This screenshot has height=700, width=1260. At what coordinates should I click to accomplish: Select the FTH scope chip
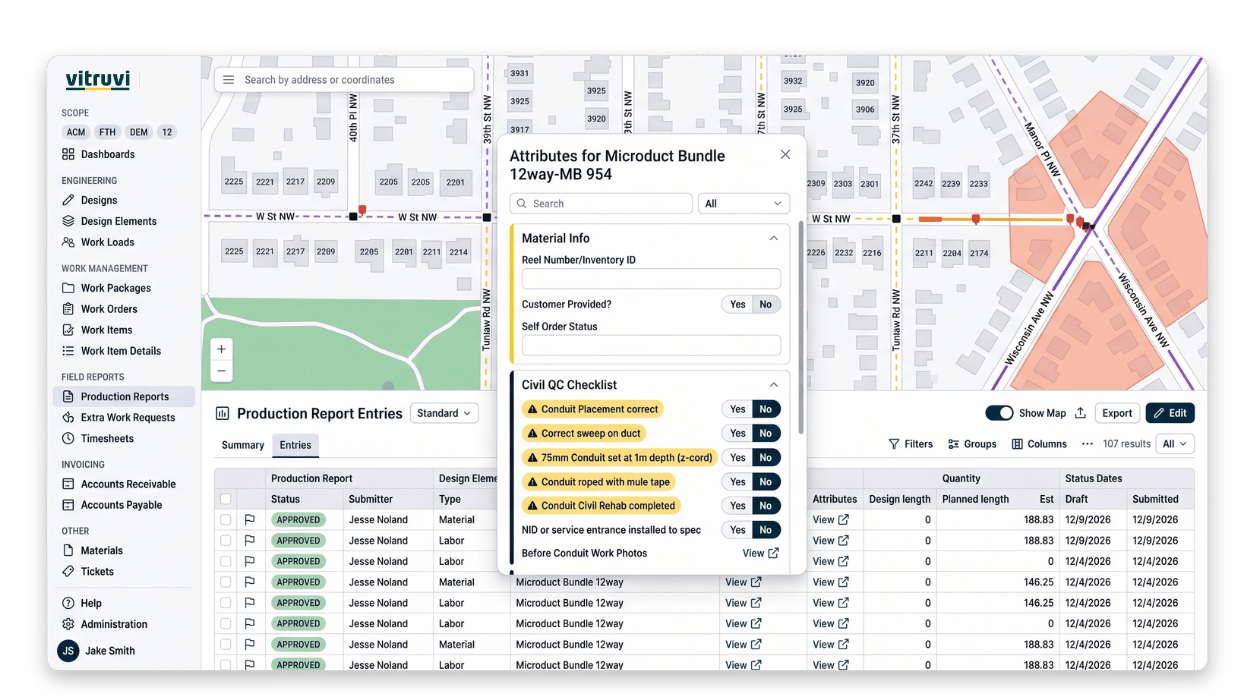click(107, 132)
